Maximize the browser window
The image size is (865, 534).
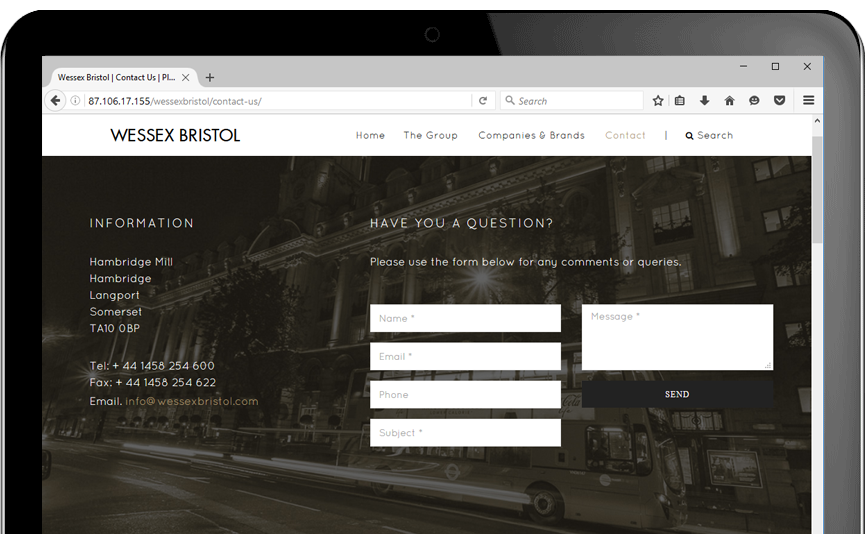[776, 66]
